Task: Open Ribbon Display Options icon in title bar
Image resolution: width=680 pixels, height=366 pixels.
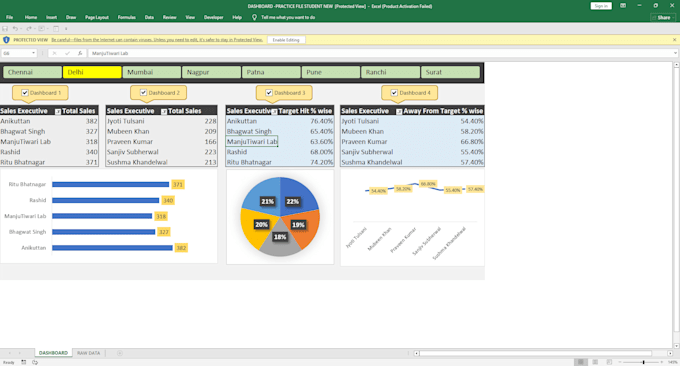Action: click(x=623, y=6)
